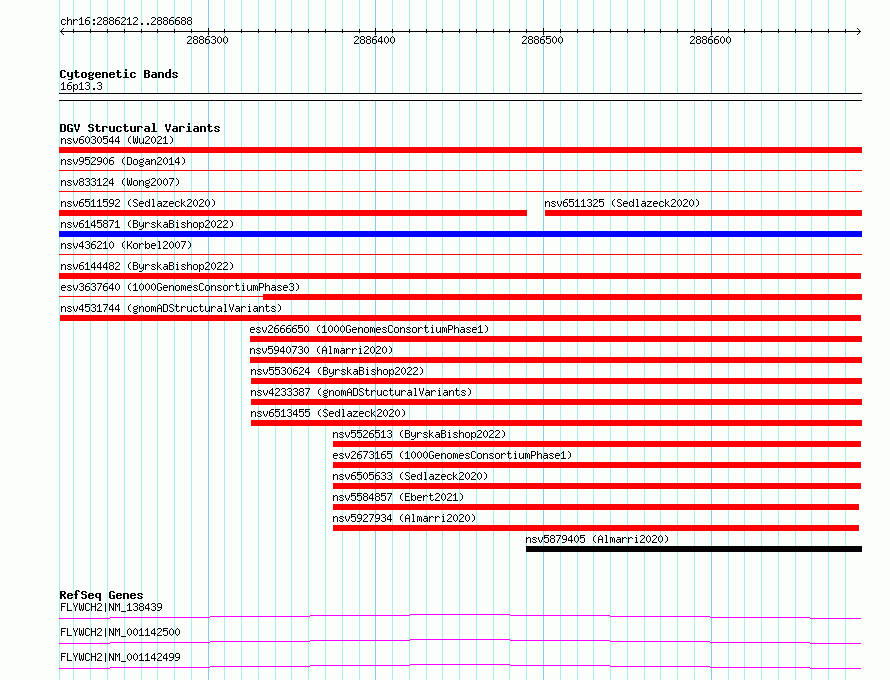
Task: Click the red bar under nsv5526513
Action: [597, 444]
